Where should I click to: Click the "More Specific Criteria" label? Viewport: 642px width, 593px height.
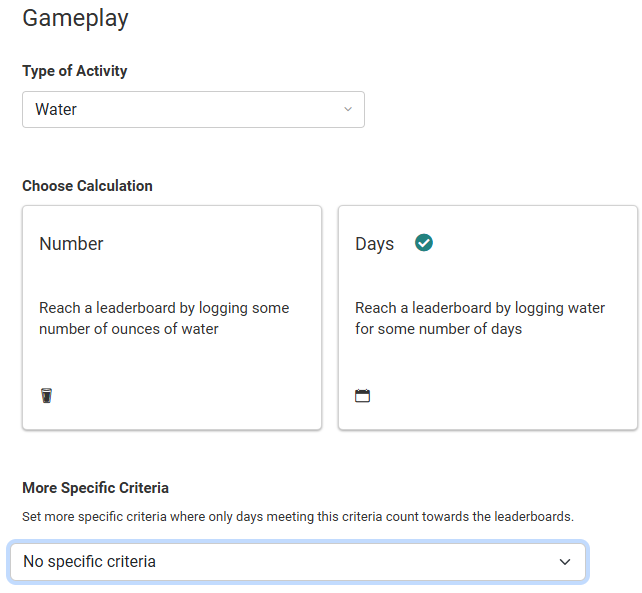(95, 488)
